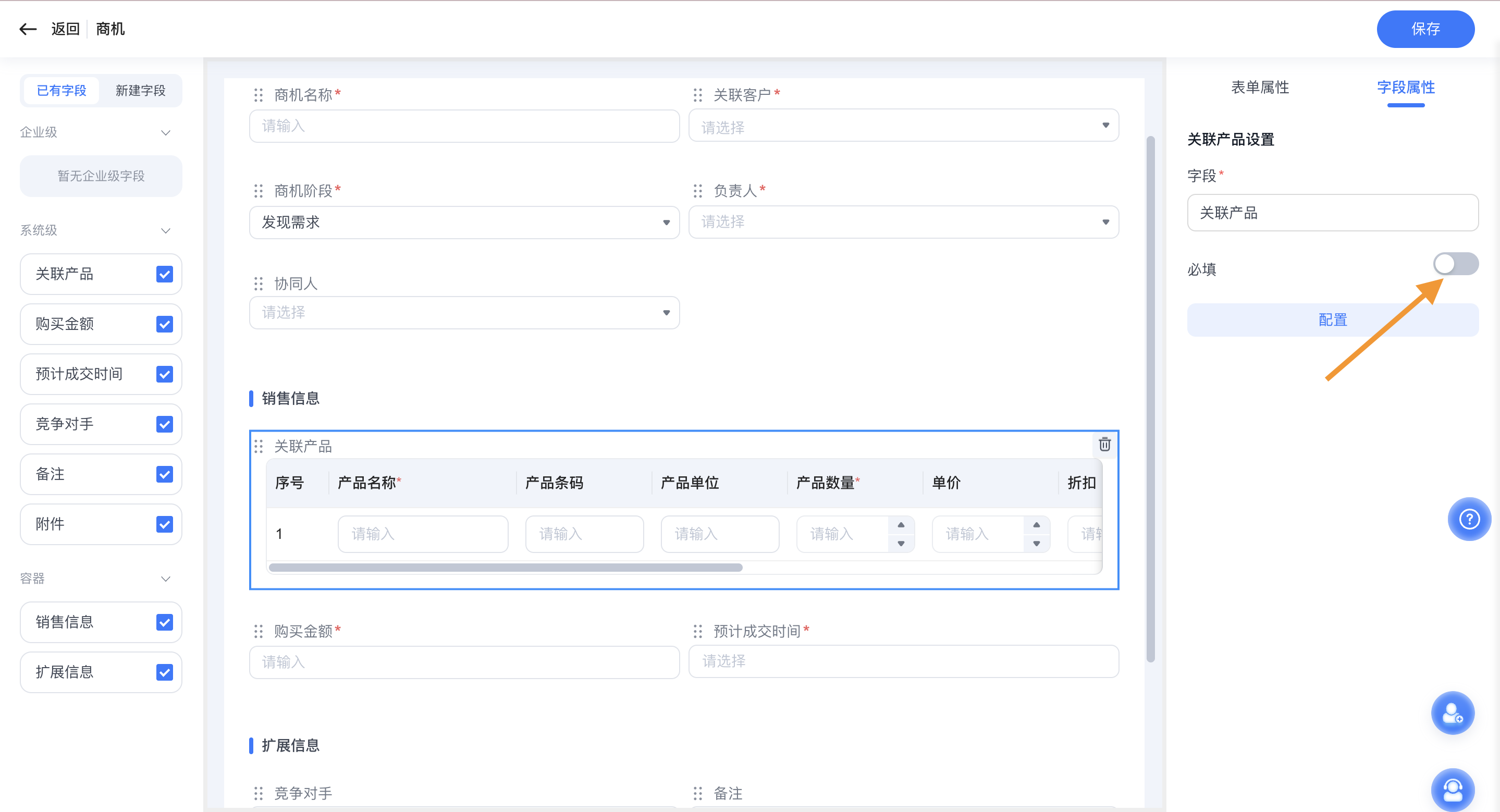The image size is (1500, 812).
Task: Click the 保存 button
Action: pyautogui.click(x=1425, y=29)
